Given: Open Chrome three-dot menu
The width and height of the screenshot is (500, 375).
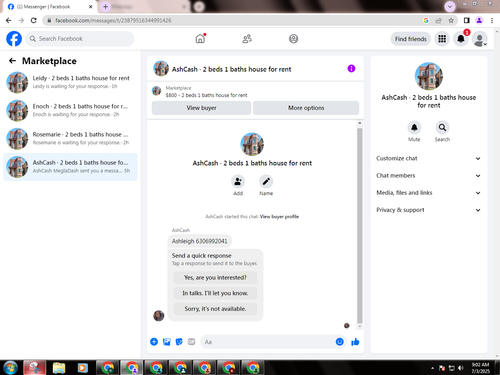Looking at the screenshot, I should click(x=492, y=21).
